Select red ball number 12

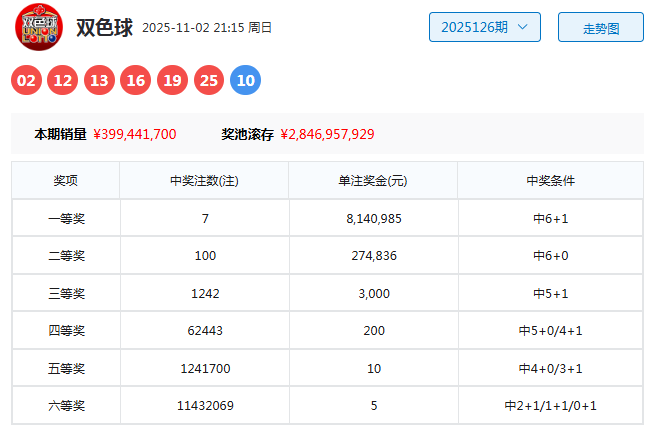tap(63, 80)
